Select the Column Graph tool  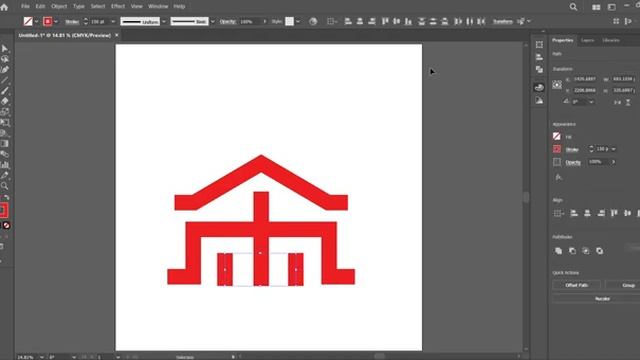pos(4,165)
